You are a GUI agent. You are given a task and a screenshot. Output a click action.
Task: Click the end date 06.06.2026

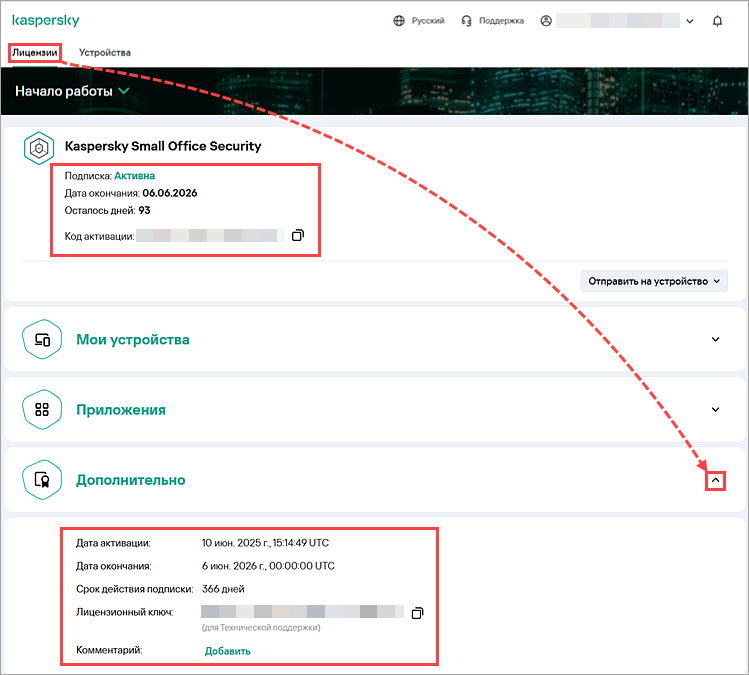coord(170,193)
